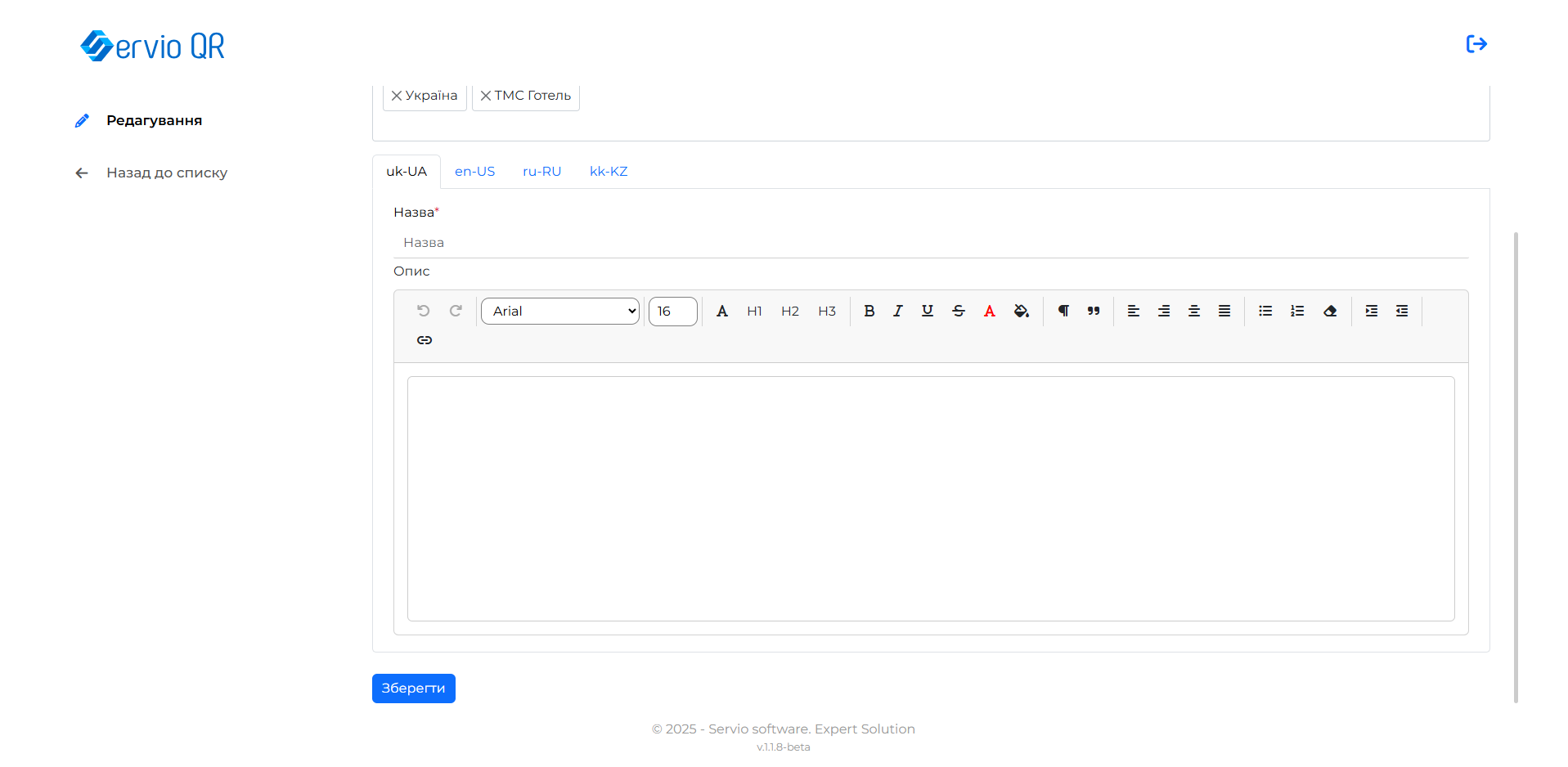
Task: Remove the Україна tag
Action: coord(397,96)
